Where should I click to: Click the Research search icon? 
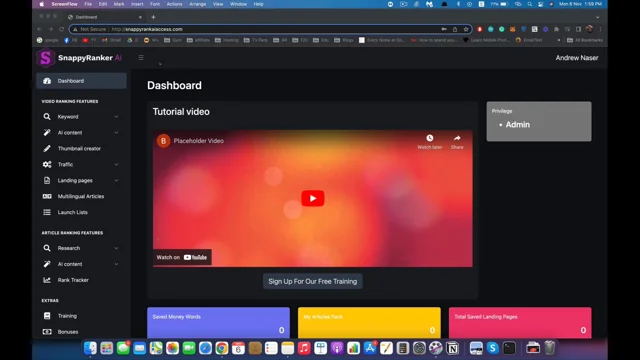(x=47, y=248)
